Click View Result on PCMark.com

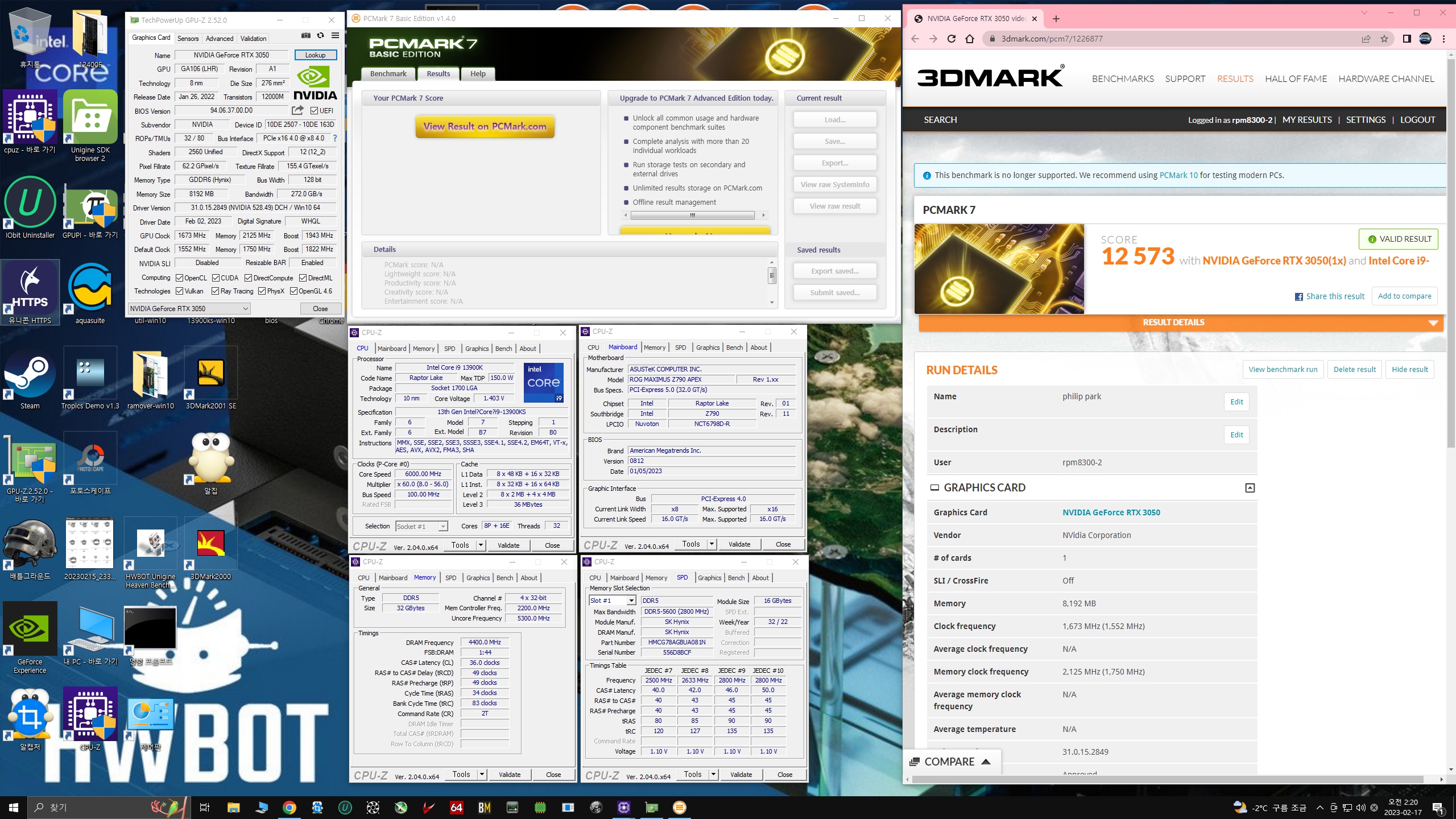point(485,127)
